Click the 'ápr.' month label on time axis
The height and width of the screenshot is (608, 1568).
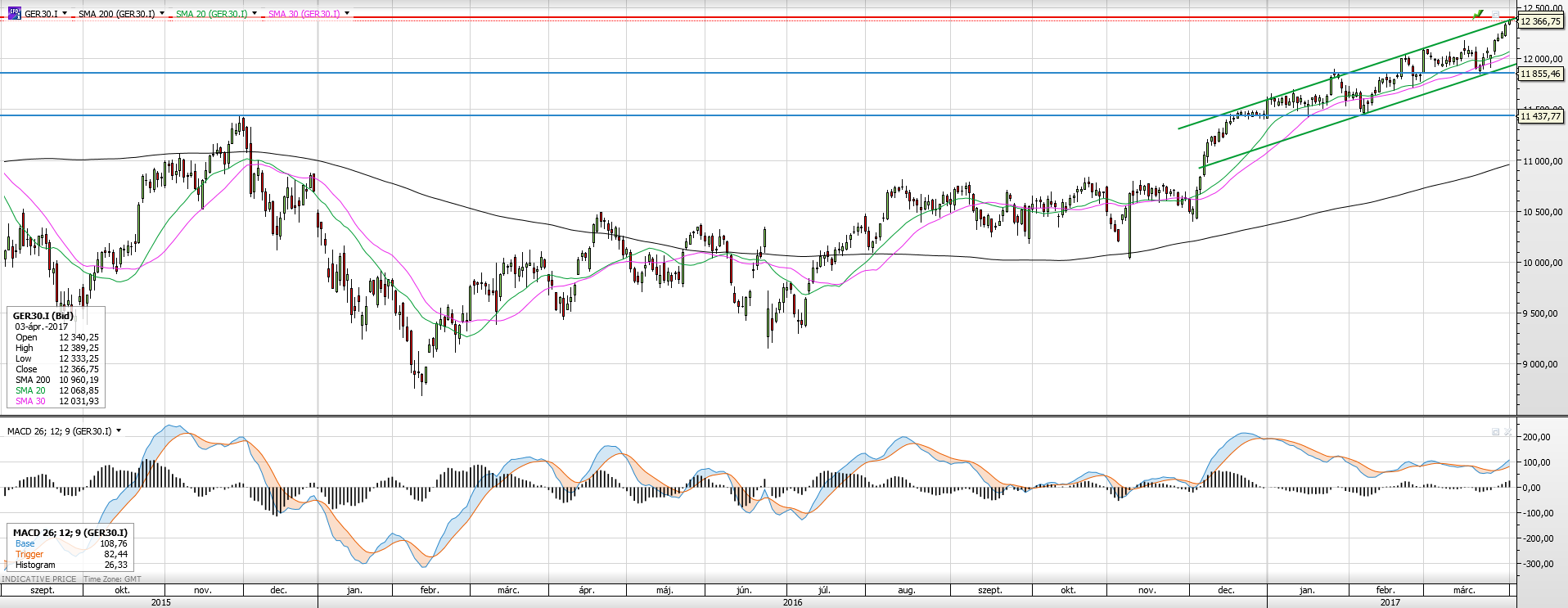click(586, 590)
